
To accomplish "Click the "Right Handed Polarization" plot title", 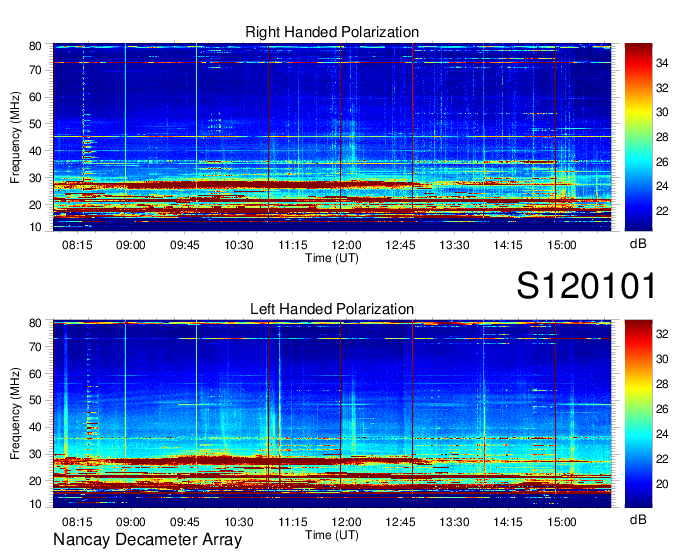I will pos(332,32).
